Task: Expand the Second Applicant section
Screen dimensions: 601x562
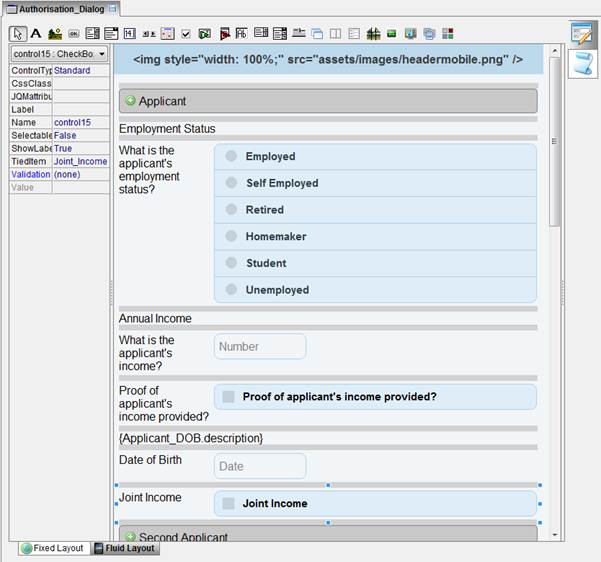Action: point(130,537)
